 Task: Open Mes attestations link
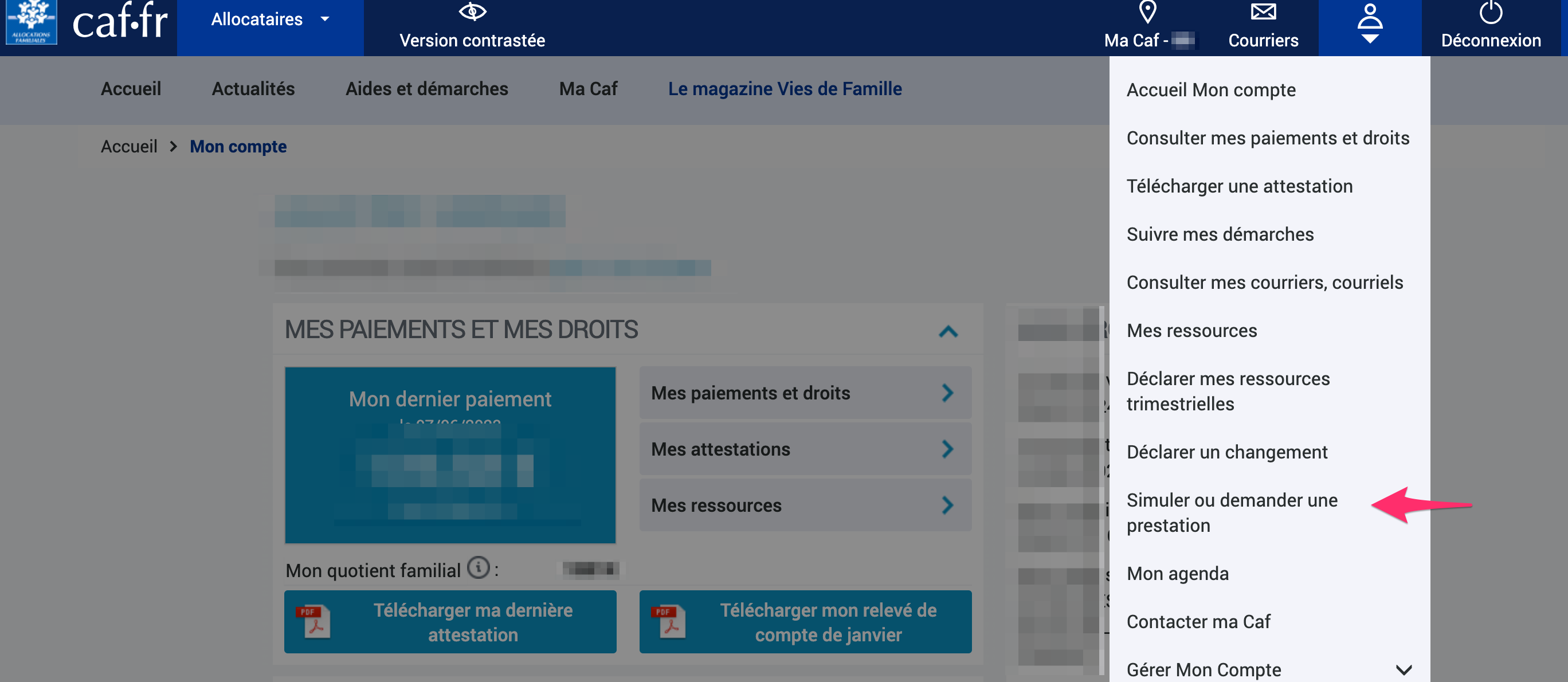coord(805,449)
